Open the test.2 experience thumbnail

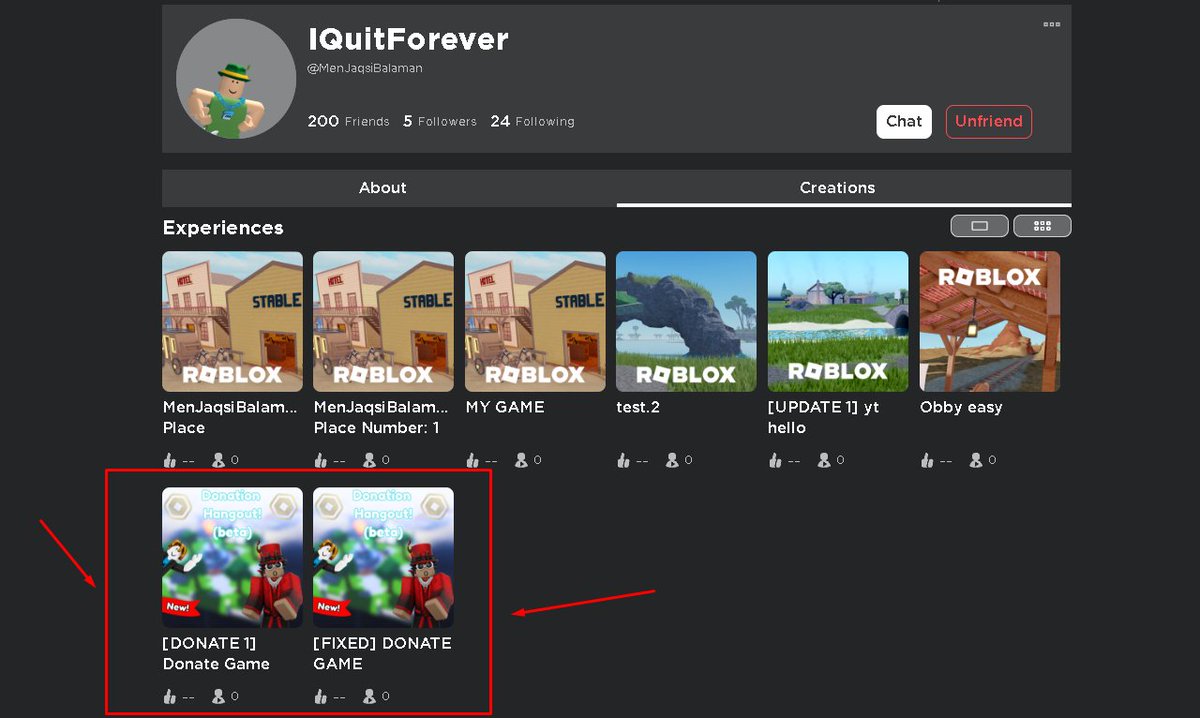coord(686,321)
